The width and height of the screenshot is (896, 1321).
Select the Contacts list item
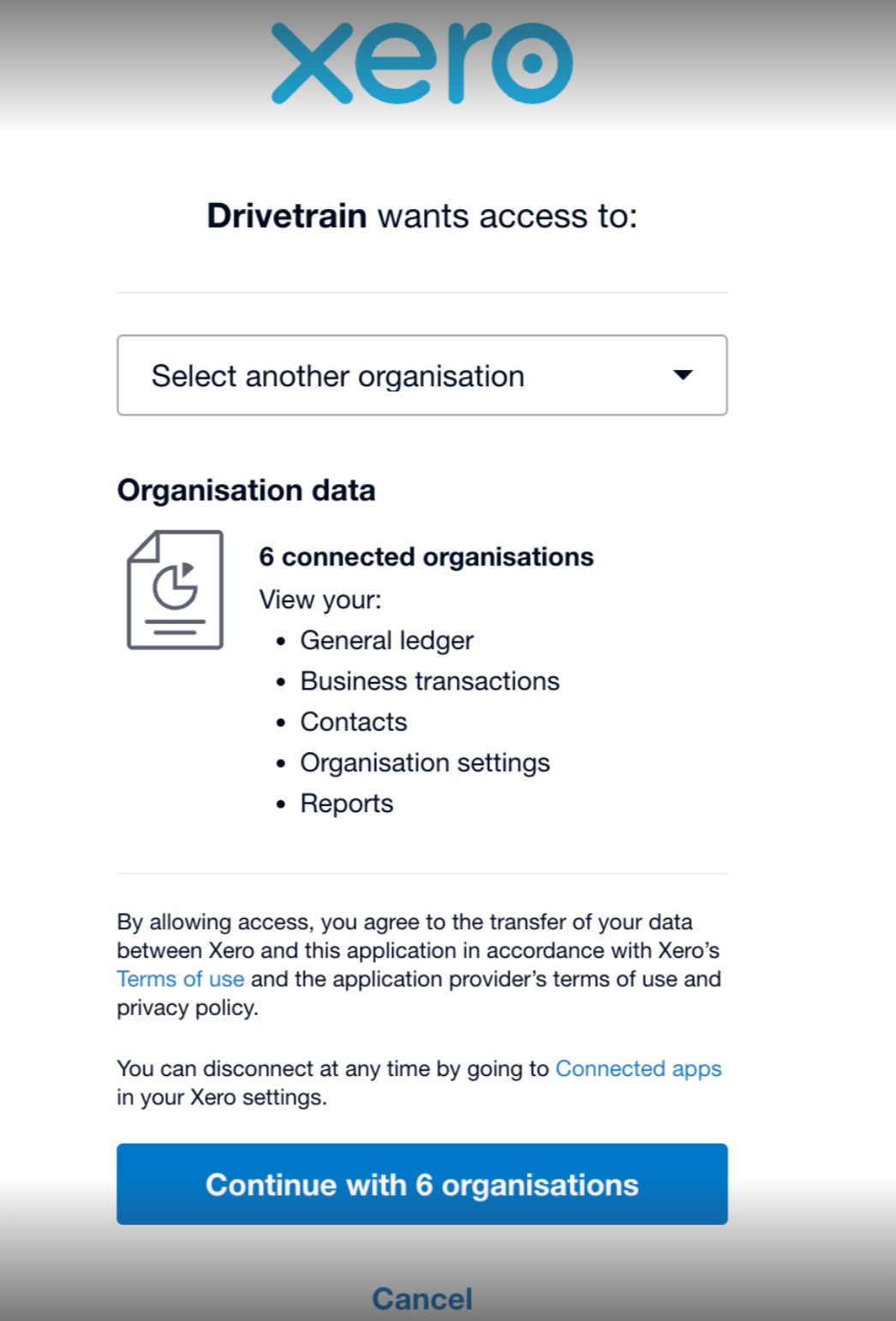(x=353, y=722)
